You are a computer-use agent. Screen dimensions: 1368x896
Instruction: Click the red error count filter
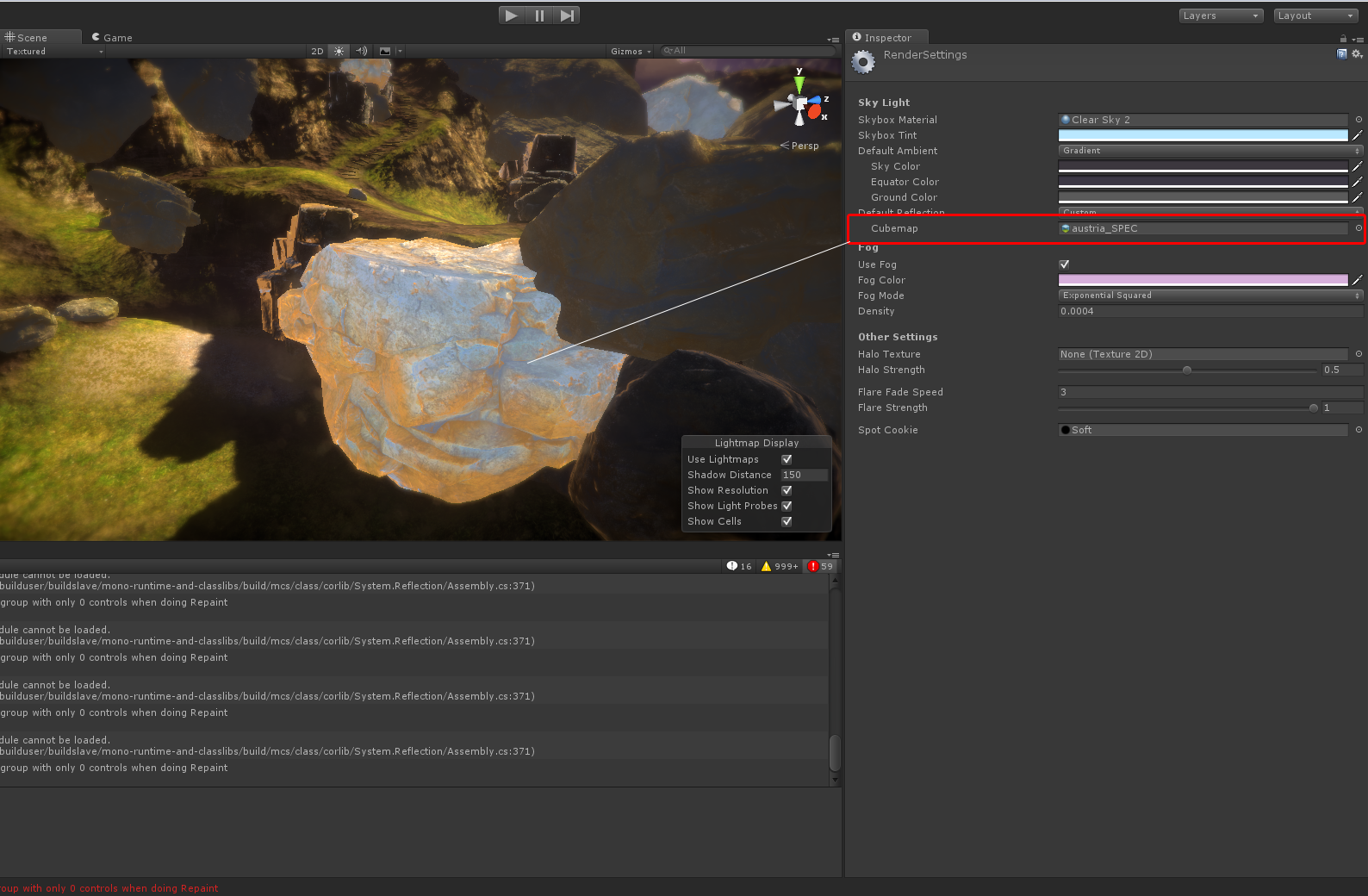click(820, 566)
